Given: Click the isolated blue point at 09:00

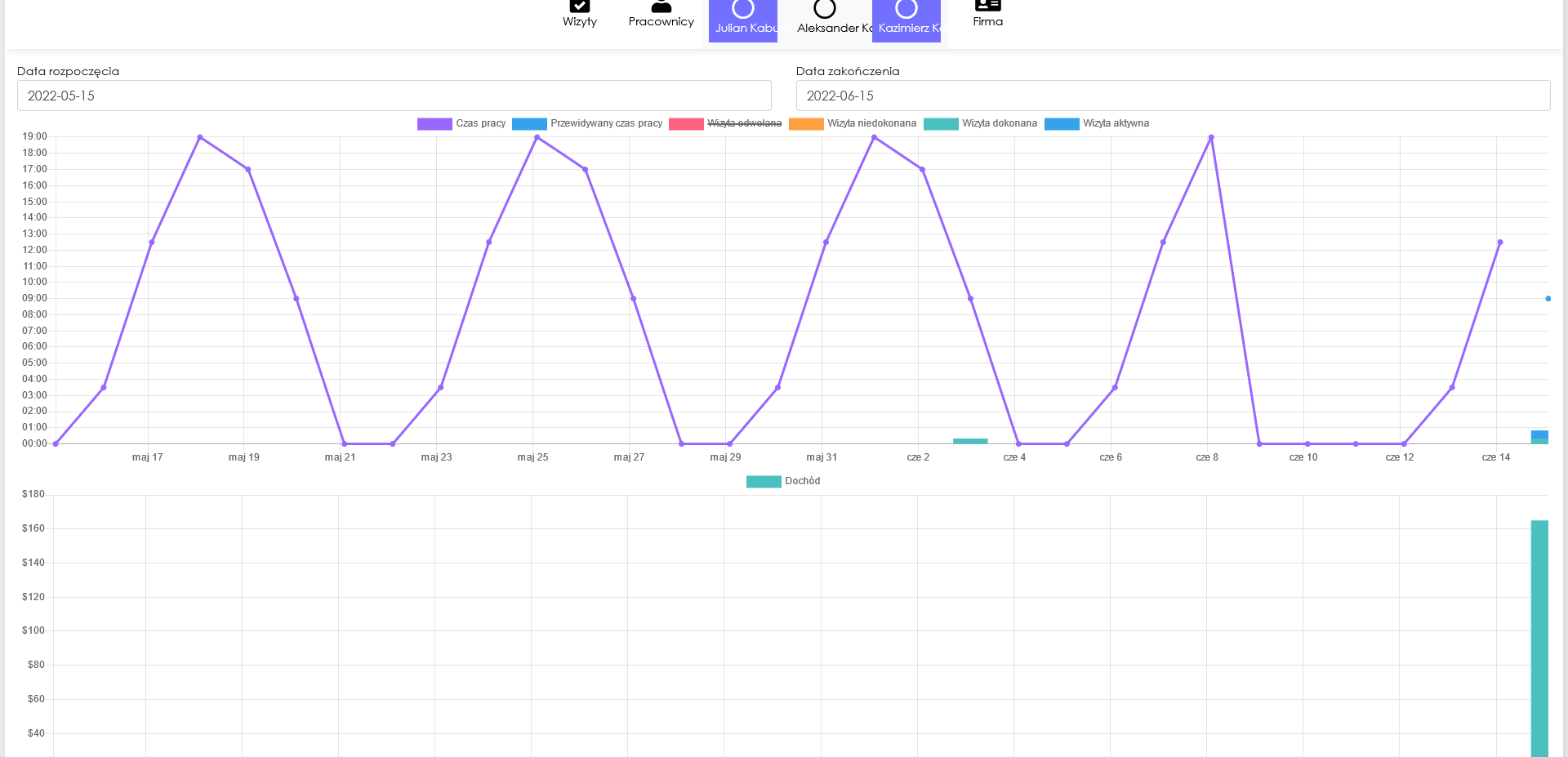Looking at the screenshot, I should [1548, 299].
